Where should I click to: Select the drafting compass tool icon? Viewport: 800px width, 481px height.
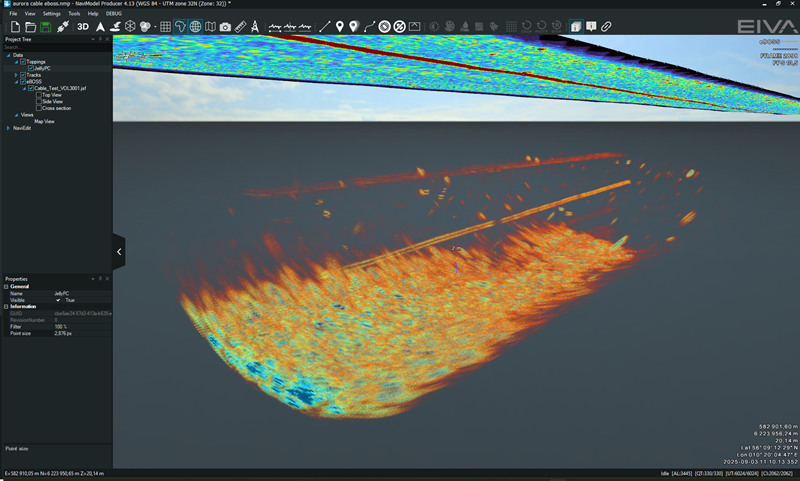coord(255,26)
